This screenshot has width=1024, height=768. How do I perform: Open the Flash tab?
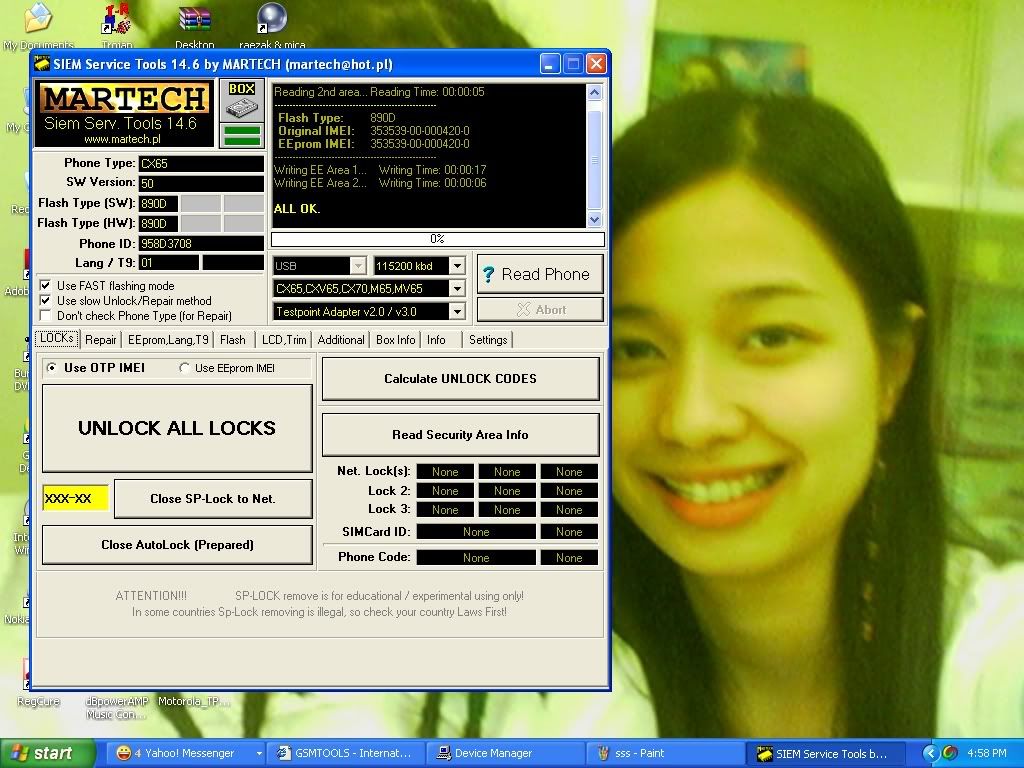pyautogui.click(x=232, y=340)
